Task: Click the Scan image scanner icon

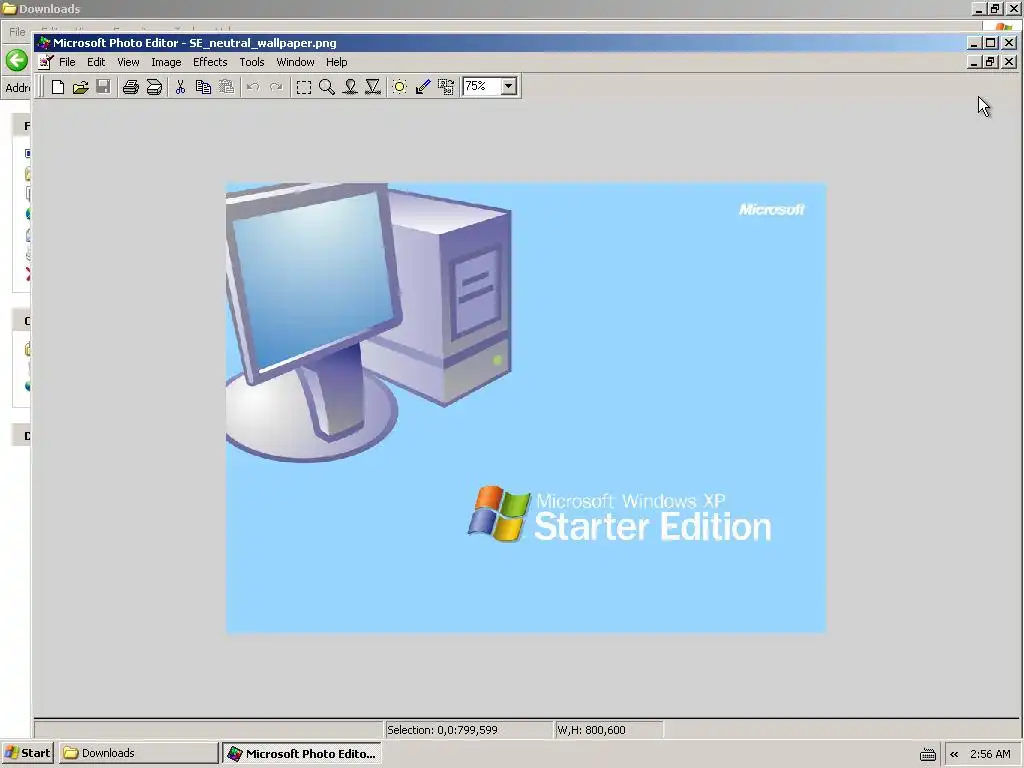Action: 154,87
